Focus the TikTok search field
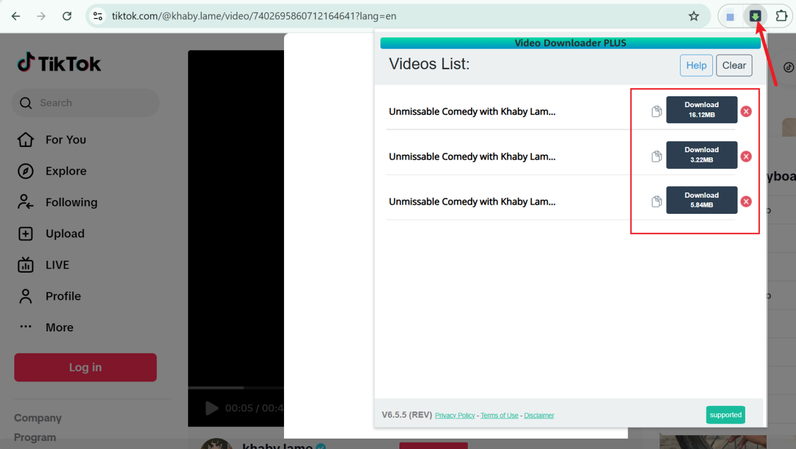Screen dimensions: 796x449 (x=85, y=103)
